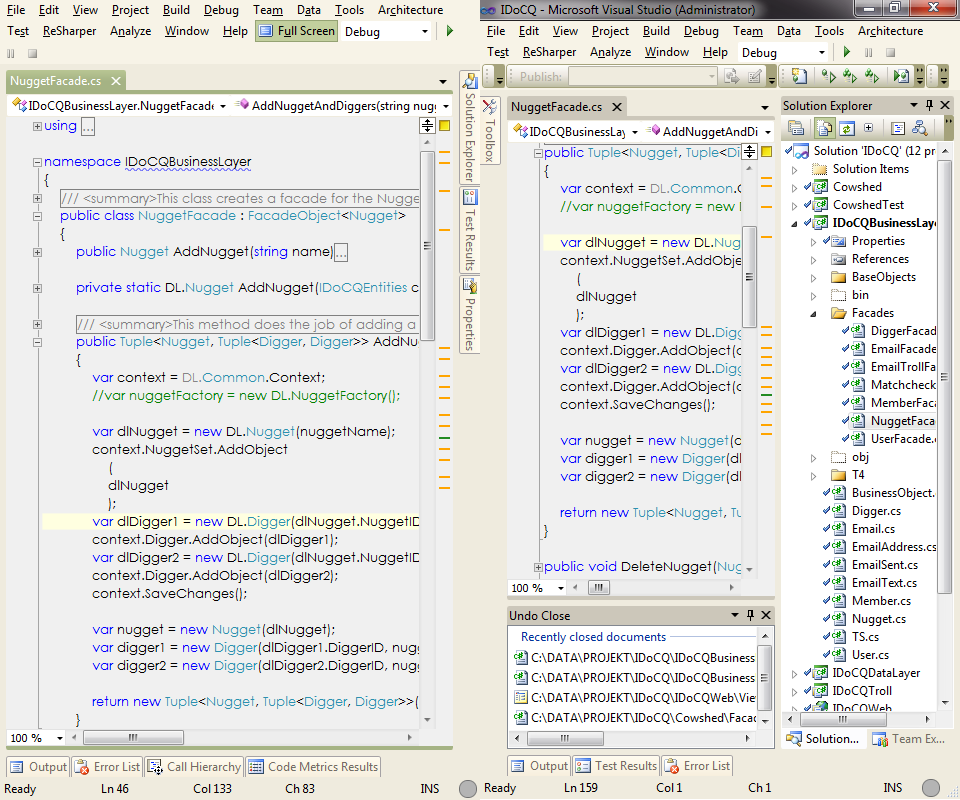Click the debug tests in current context icon
Screen dimensions: 960x800
pos(901,77)
